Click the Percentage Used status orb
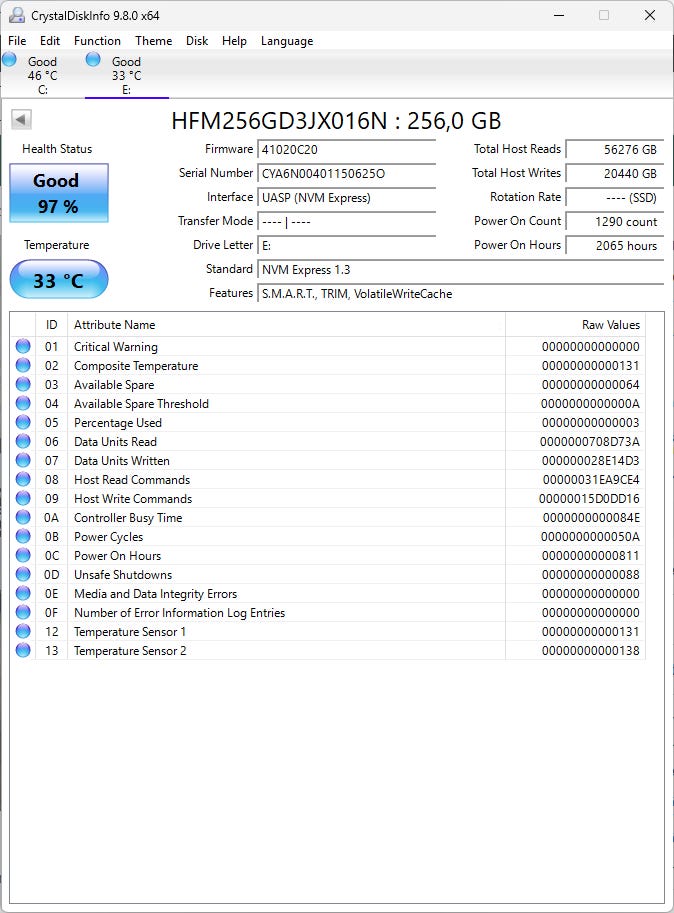Viewport: 674px width, 913px height. (x=23, y=423)
